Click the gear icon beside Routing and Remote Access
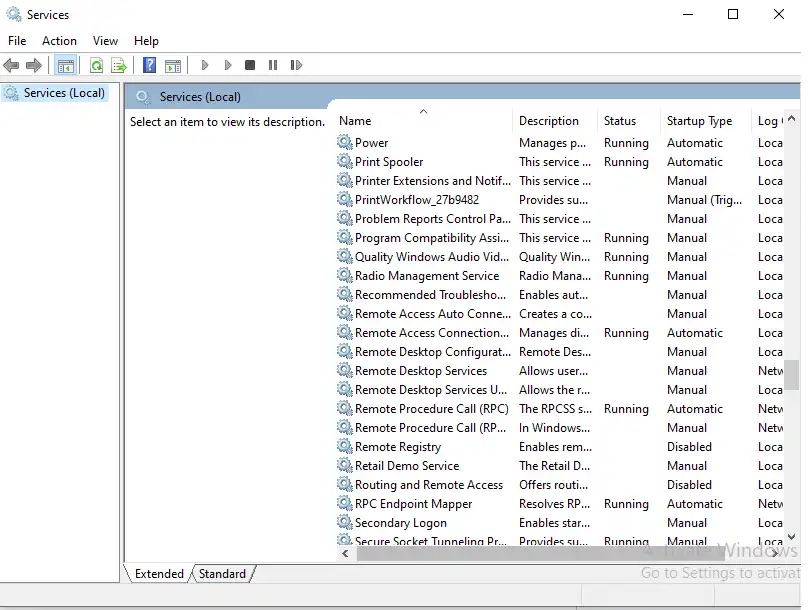 tap(345, 484)
